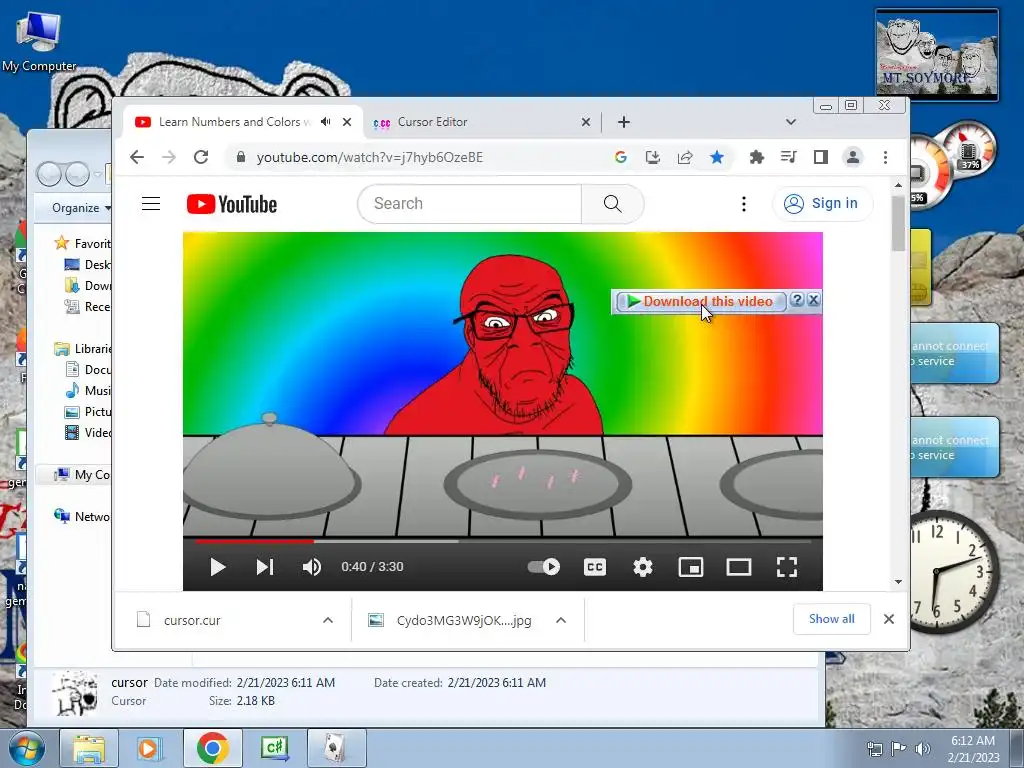Screen dimensions: 1024x768
Task: Click the Chrome taskbar icon
Action: pyautogui.click(x=212, y=748)
